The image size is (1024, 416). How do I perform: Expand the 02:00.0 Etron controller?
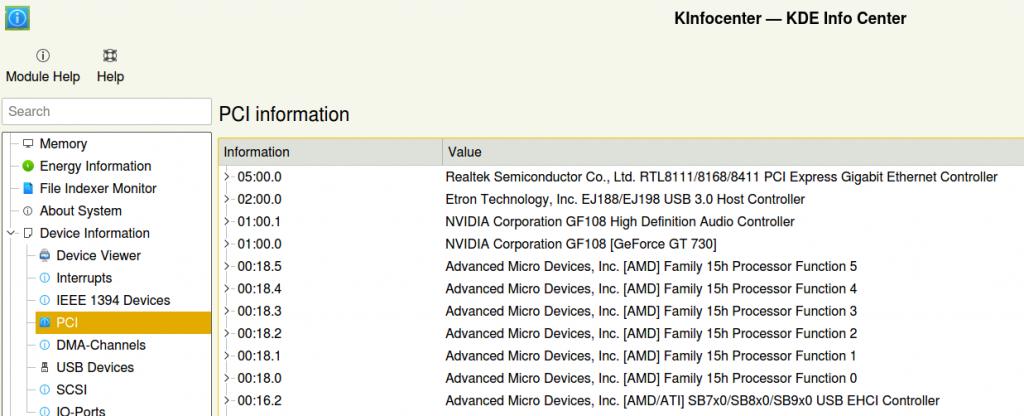coord(228,199)
